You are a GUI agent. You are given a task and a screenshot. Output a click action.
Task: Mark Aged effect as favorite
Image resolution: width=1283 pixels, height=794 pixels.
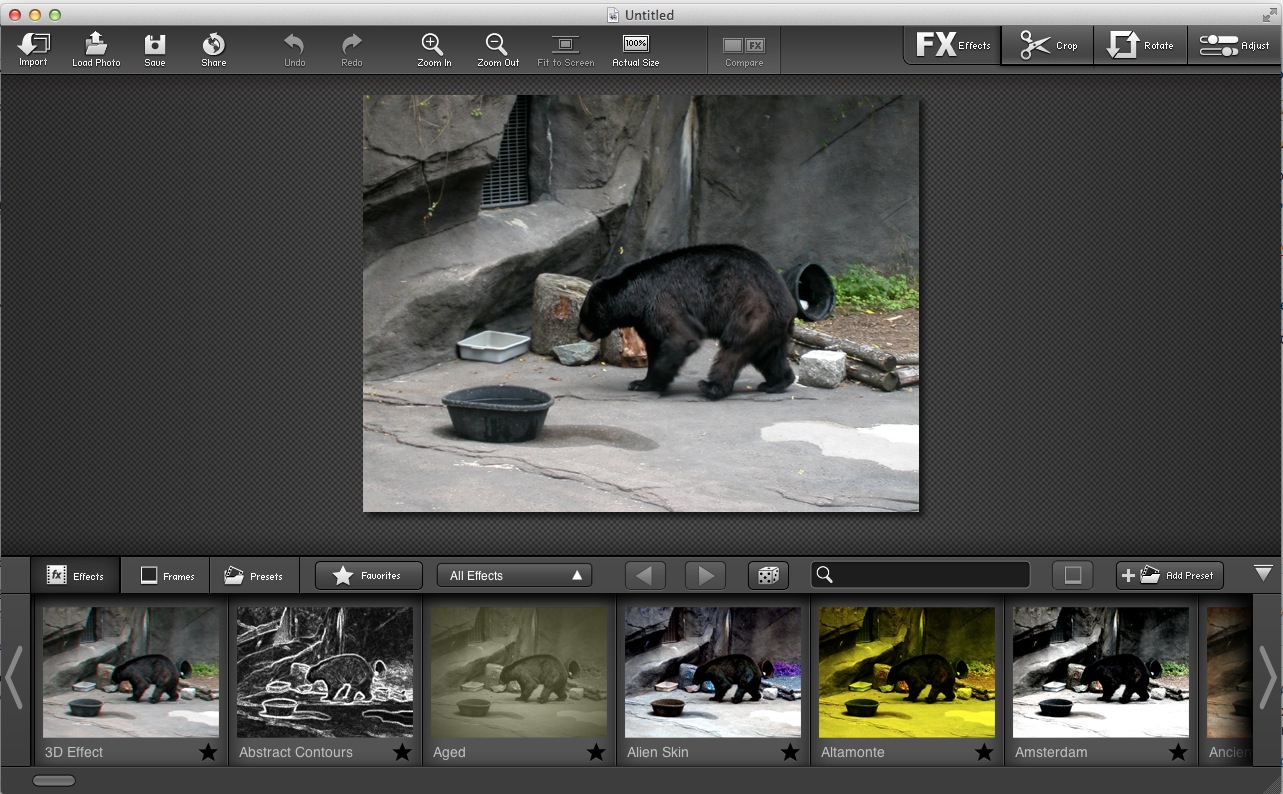(x=596, y=752)
